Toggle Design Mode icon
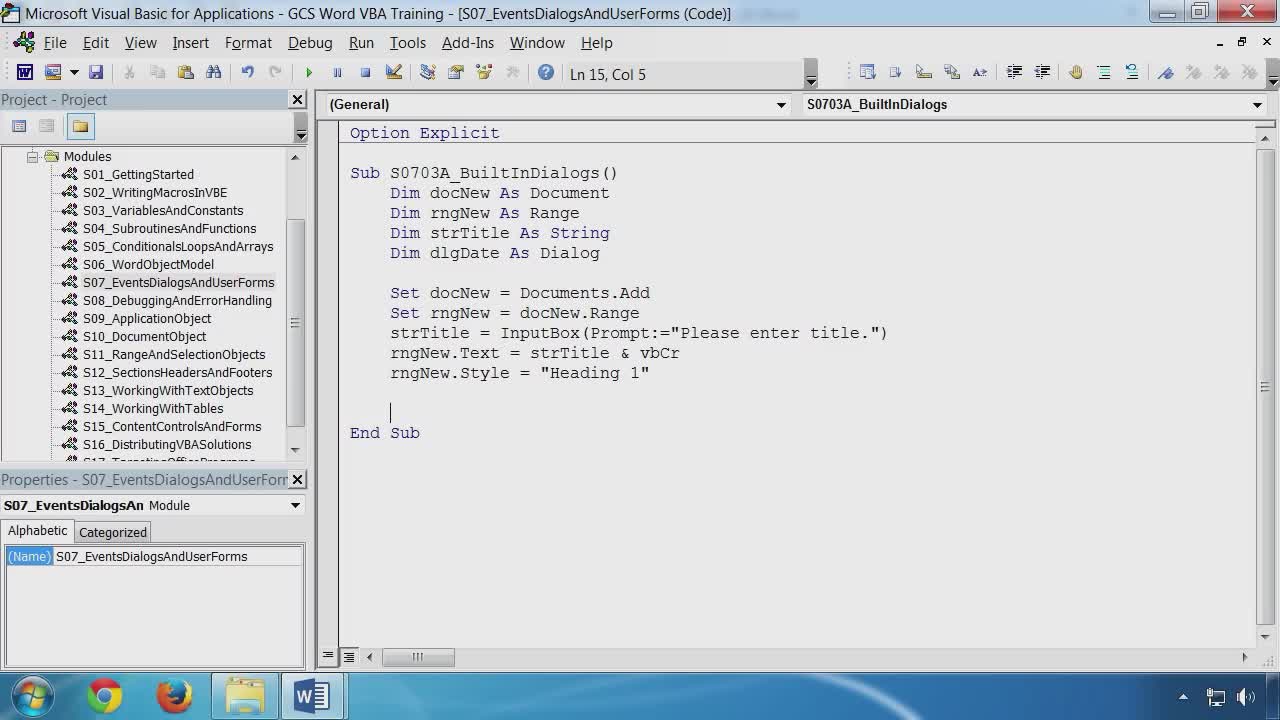The height and width of the screenshot is (720, 1280). point(393,72)
